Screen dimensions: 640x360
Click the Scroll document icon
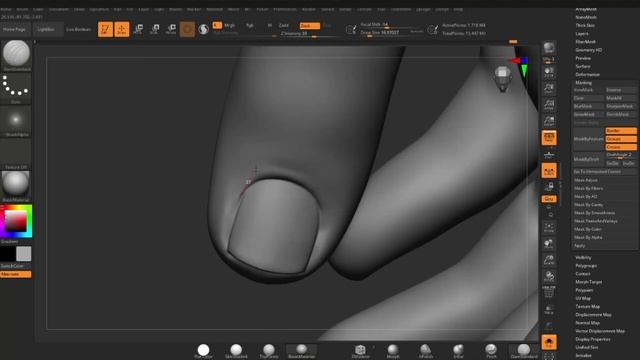pyautogui.click(x=549, y=73)
